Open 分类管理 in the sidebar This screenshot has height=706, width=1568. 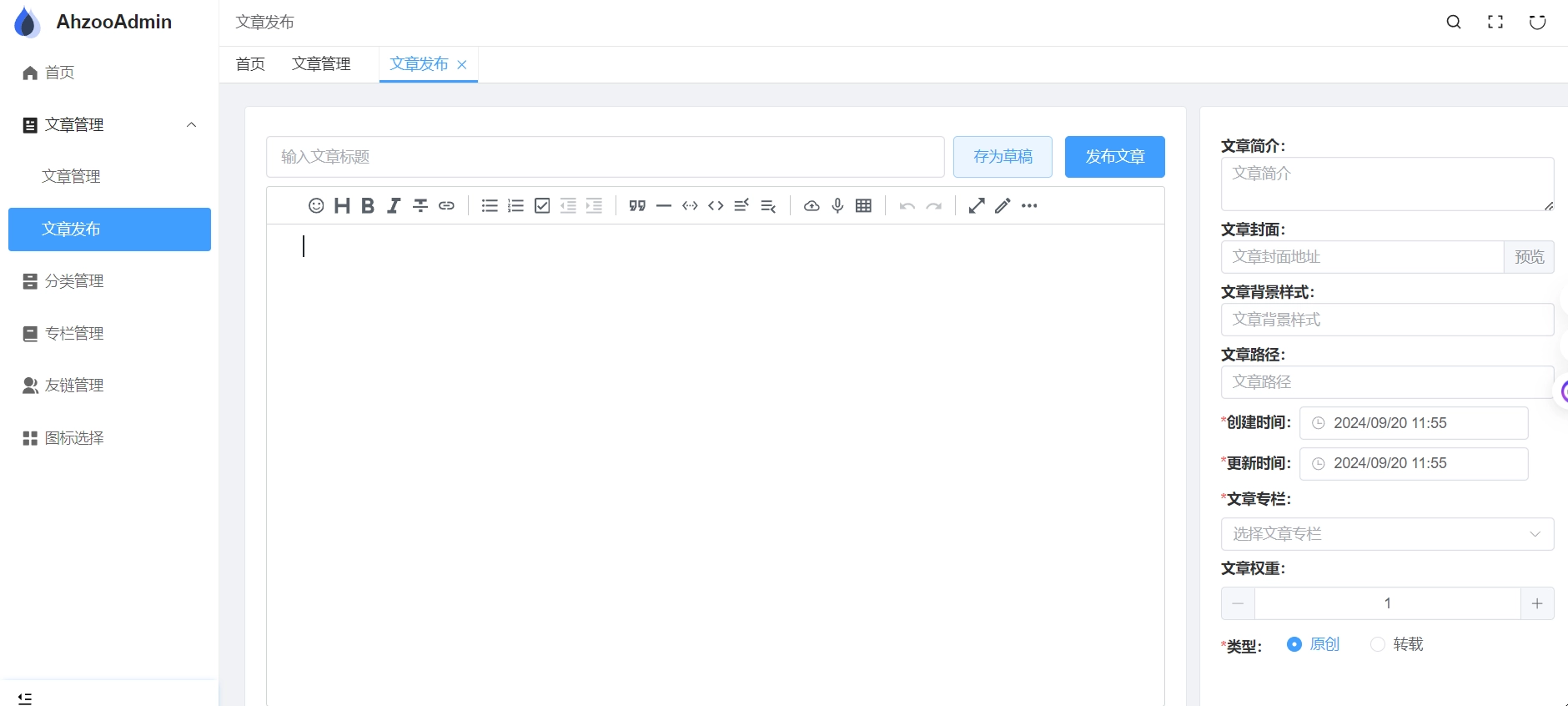74,281
